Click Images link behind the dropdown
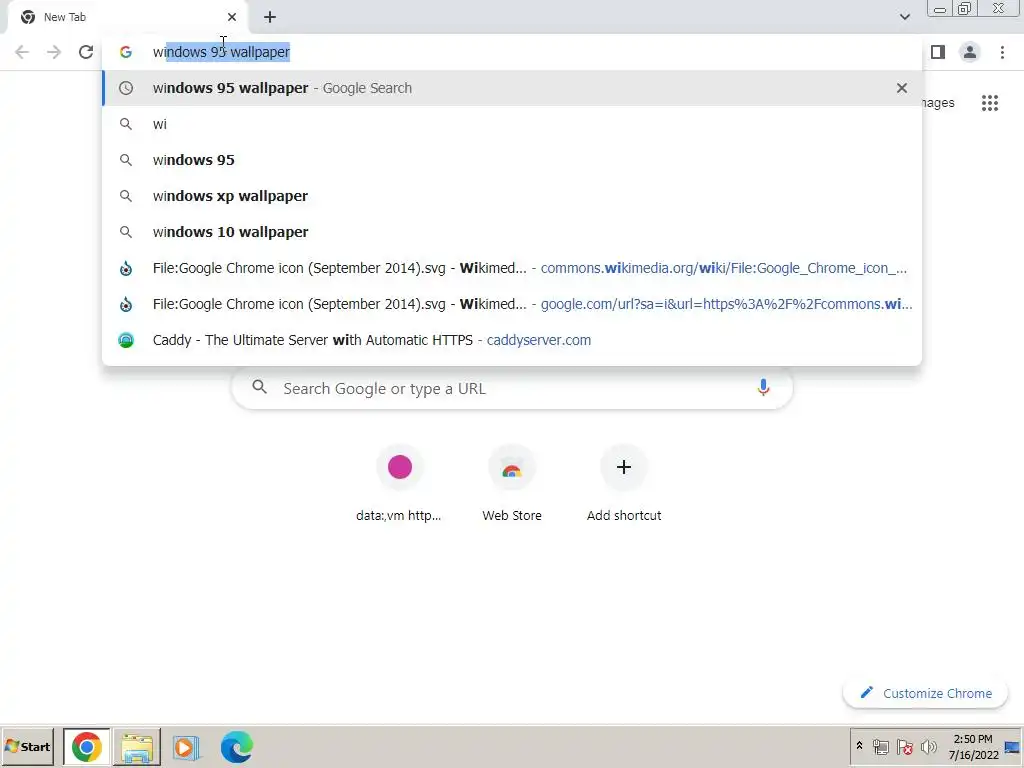Screen dimensions: 1024x768 939,103
